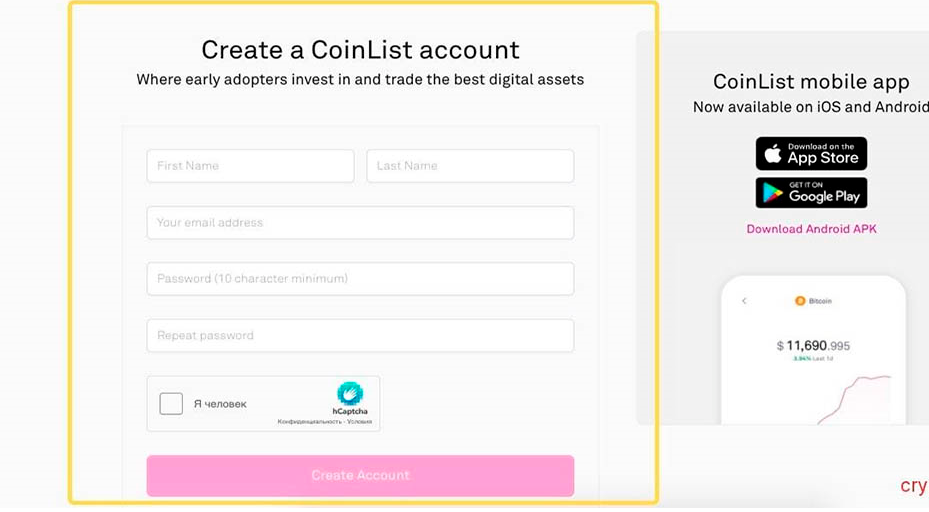Click the back arrow in phone preview

(744, 301)
